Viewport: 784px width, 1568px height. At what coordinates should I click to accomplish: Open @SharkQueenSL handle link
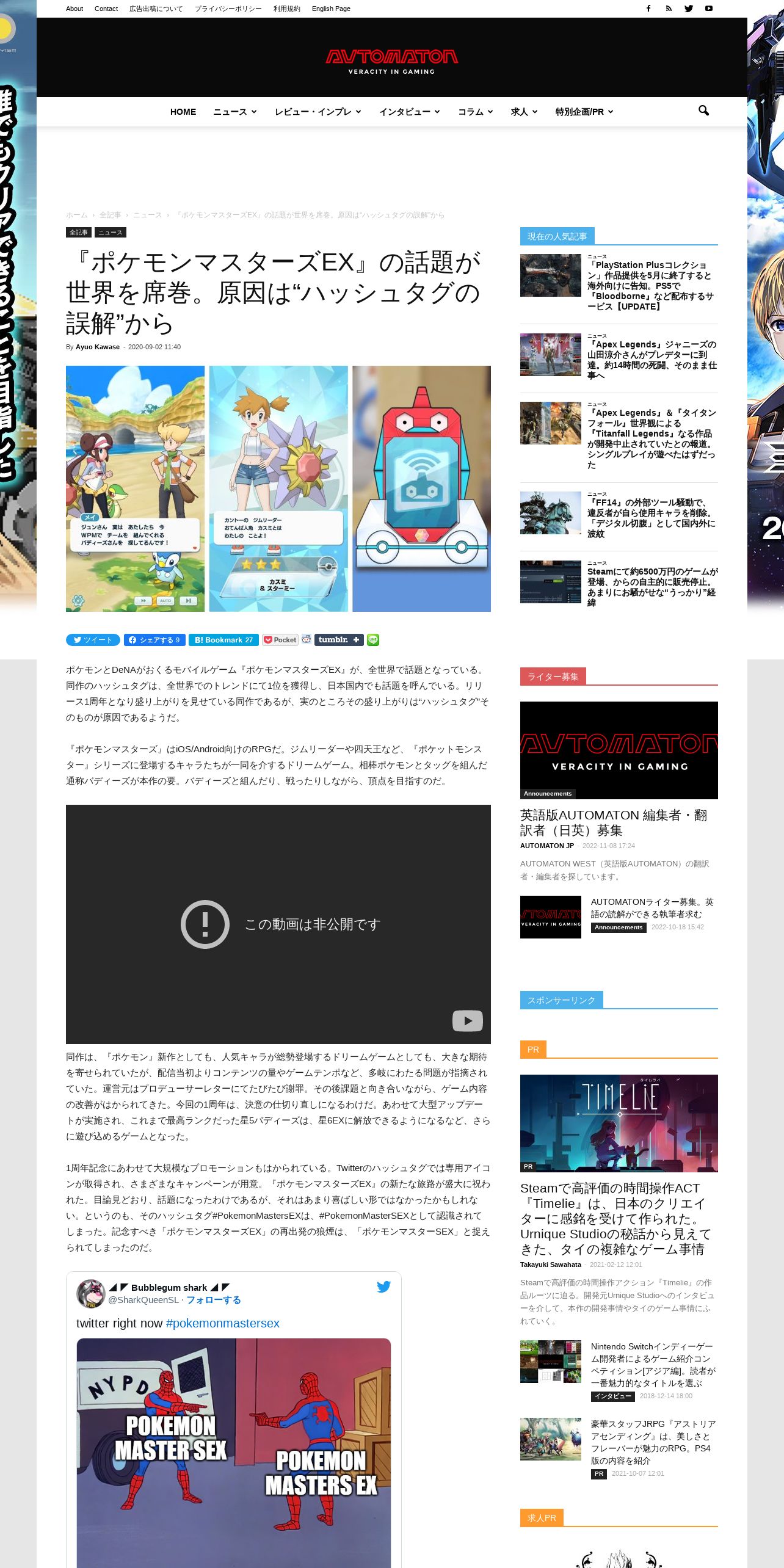(x=143, y=1300)
